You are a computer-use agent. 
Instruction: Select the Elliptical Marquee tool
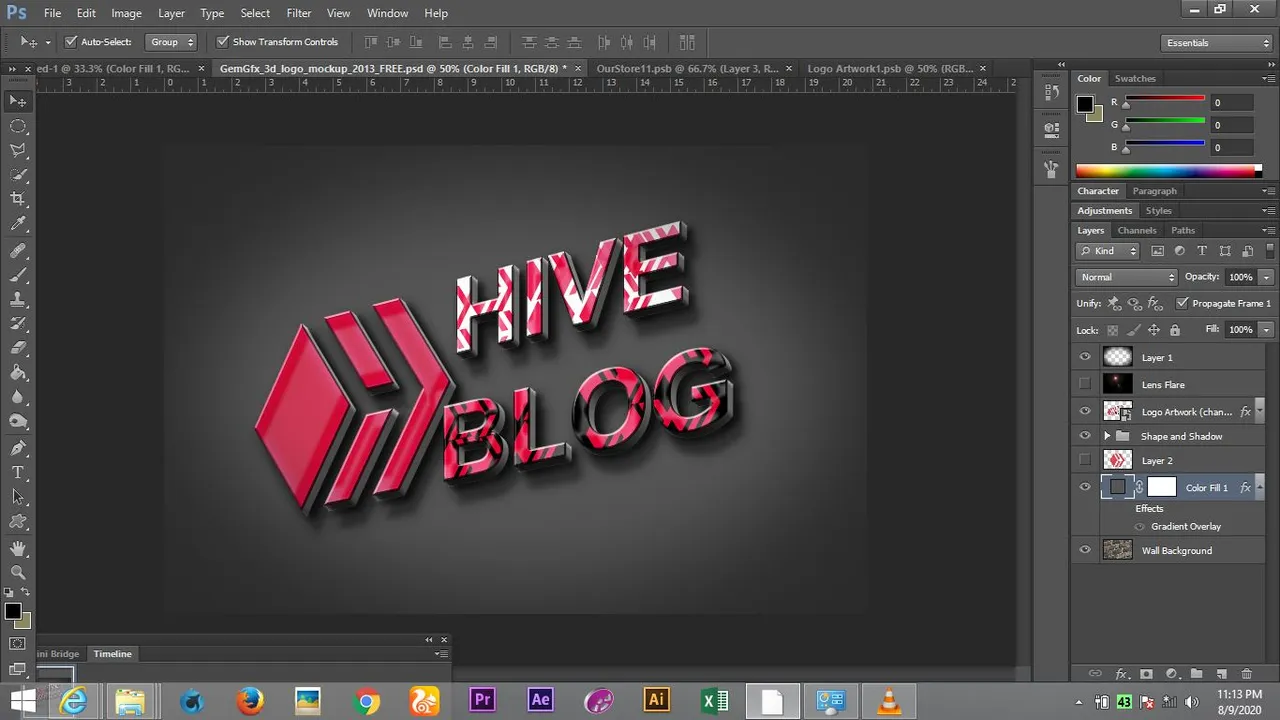pos(18,126)
